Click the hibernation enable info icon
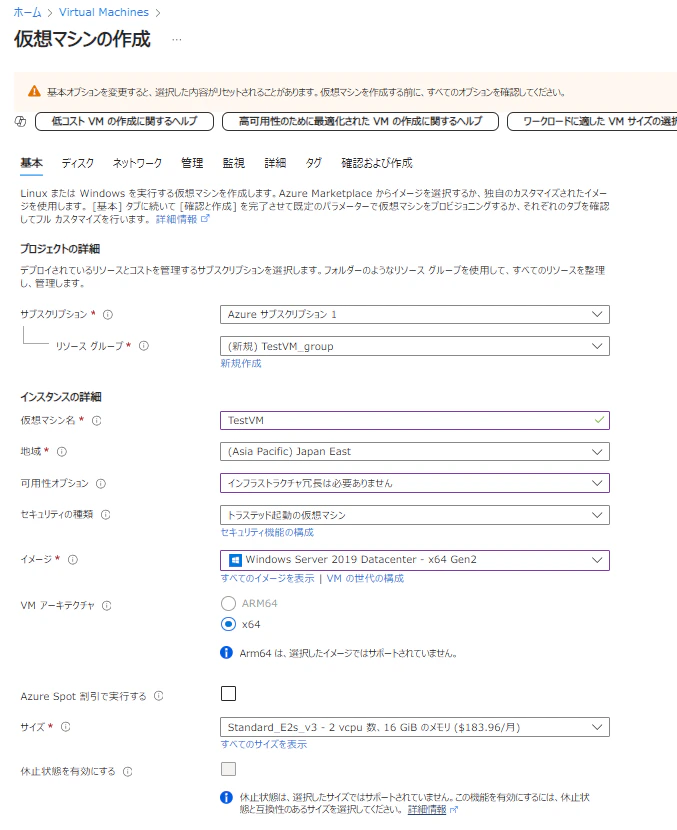677x830 pixels. 128,771
